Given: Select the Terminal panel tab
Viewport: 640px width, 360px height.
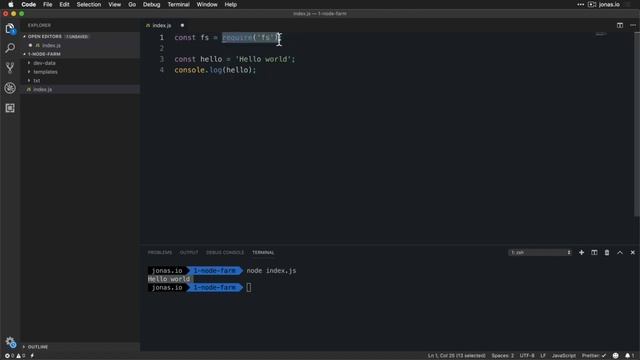Looking at the screenshot, I should [x=263, y=253].
